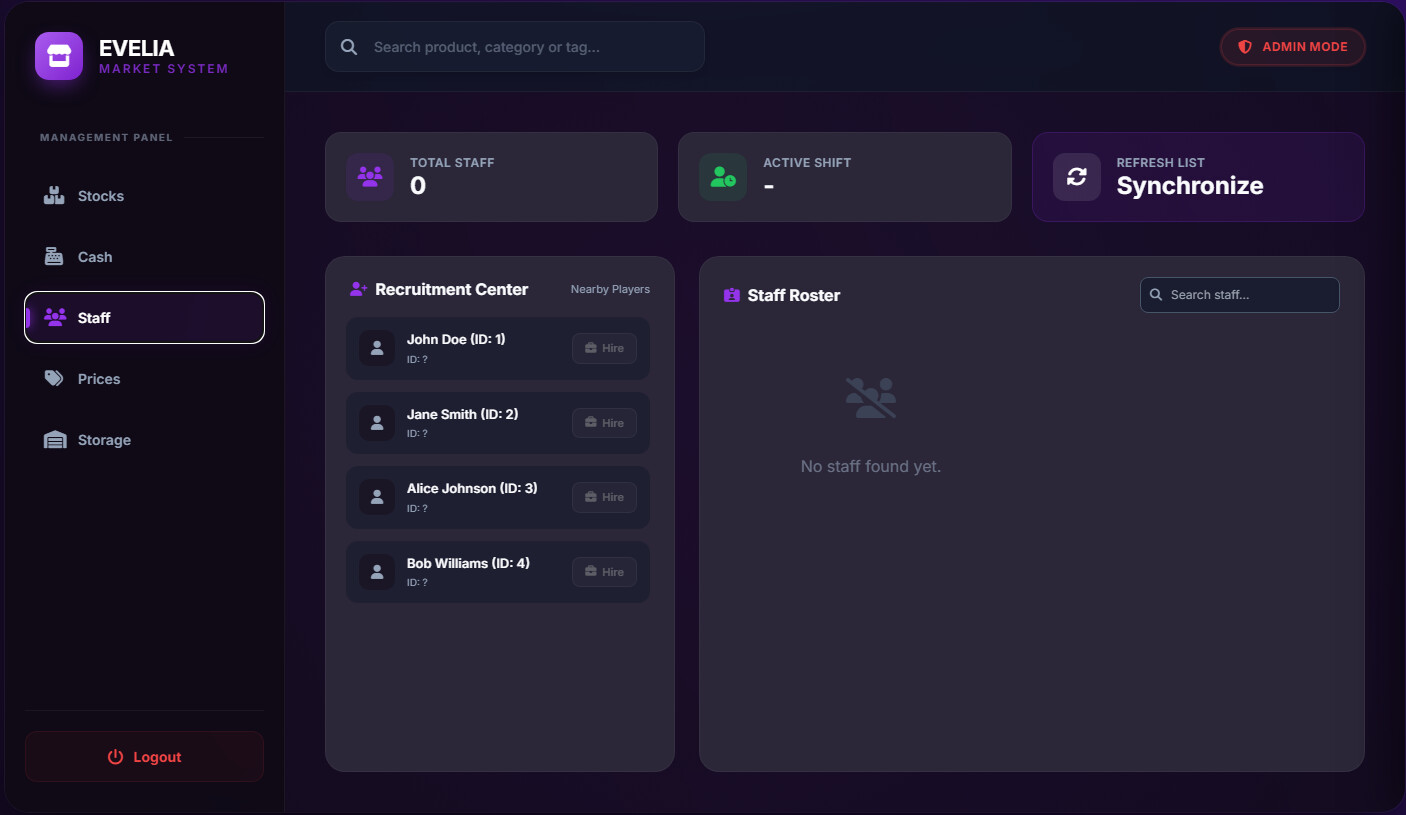Hire Jane Smith

[x=604, y=423]
